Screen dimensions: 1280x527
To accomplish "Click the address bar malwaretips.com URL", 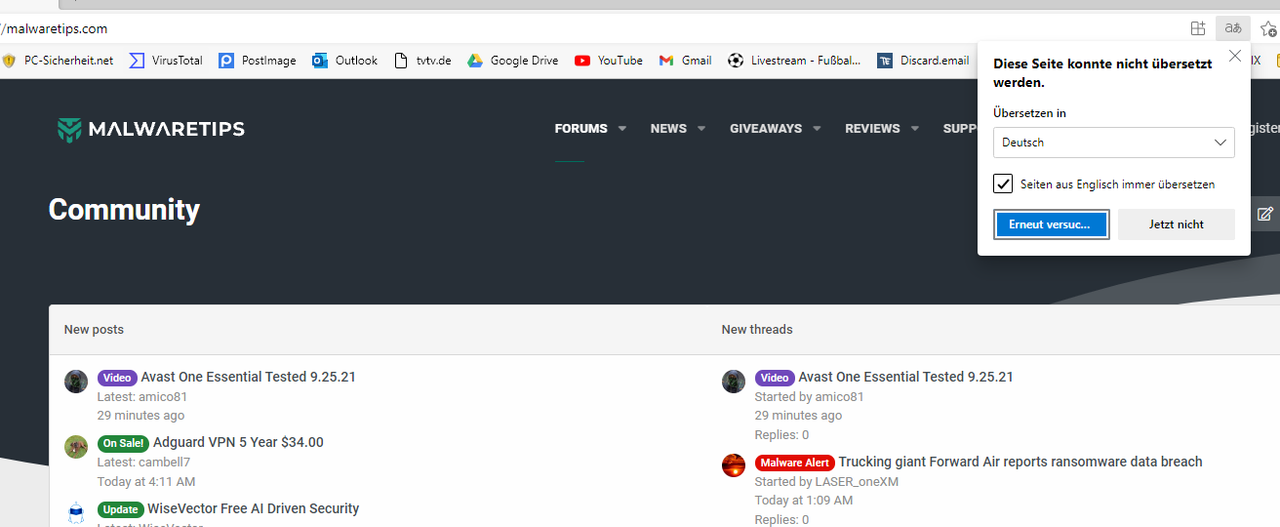I will tap(55, 28).
